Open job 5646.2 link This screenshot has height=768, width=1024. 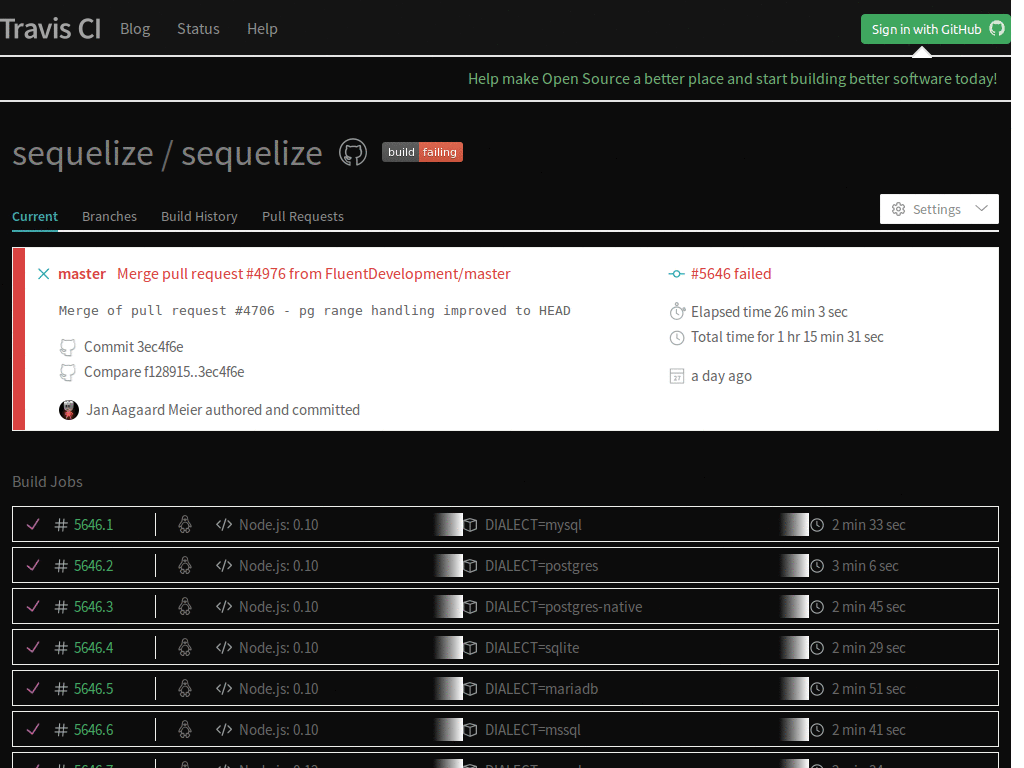(x=93, y=566)
